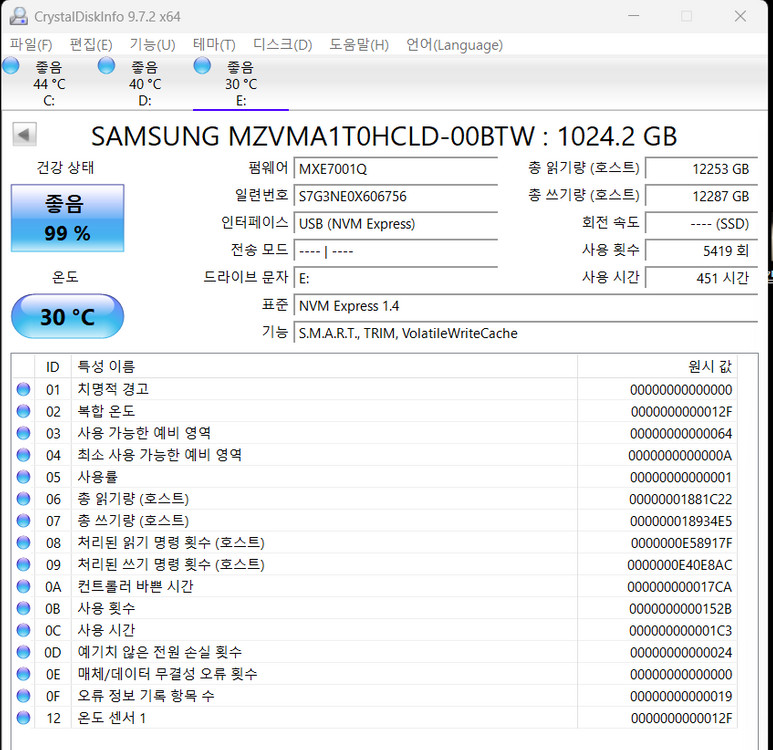773x750 pixels.
Task: Click the disk title SAMSUNG MZVMA1T0HCLD-00BTW
Action: click(313, 136)
